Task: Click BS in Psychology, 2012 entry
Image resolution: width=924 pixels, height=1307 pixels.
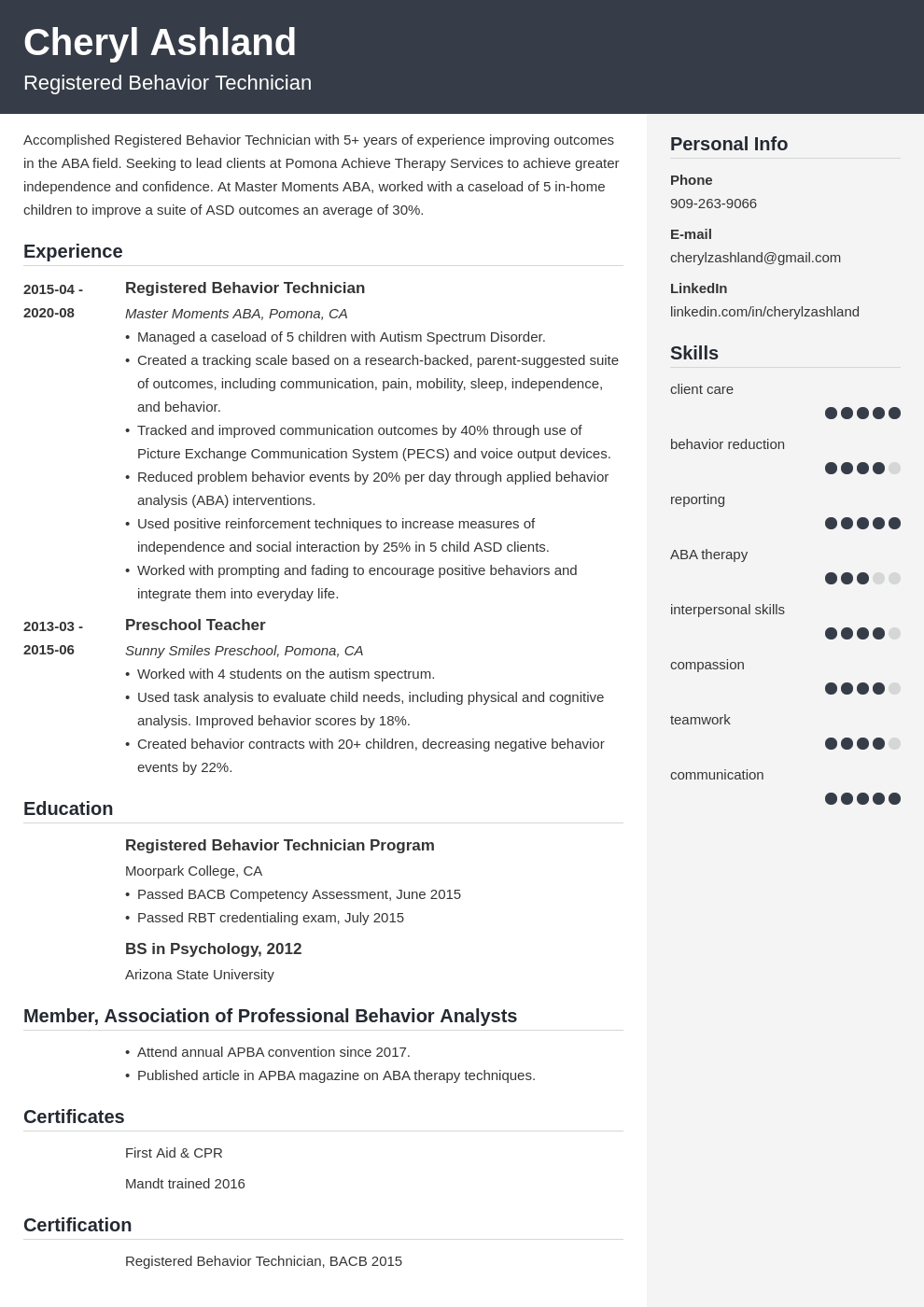Action: click(x=213, y=949)
